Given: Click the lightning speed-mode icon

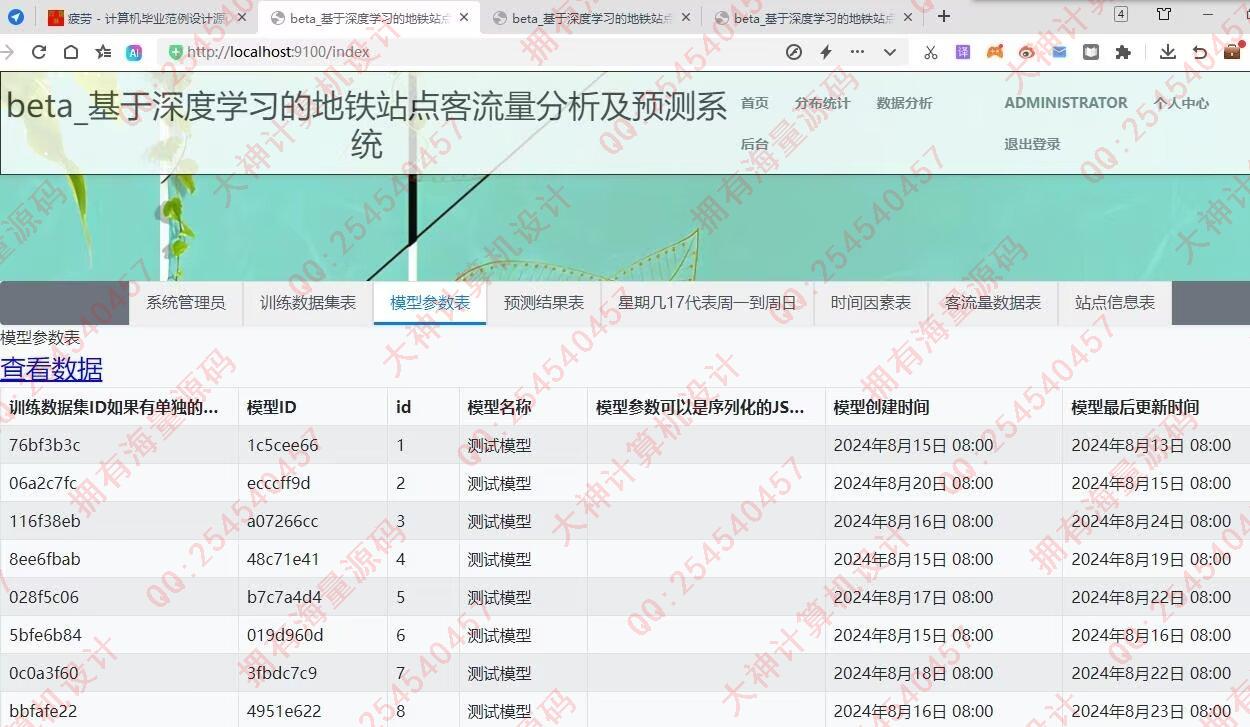Looking at the screenshot, I should pyautogui.click(x=826, y=52).
